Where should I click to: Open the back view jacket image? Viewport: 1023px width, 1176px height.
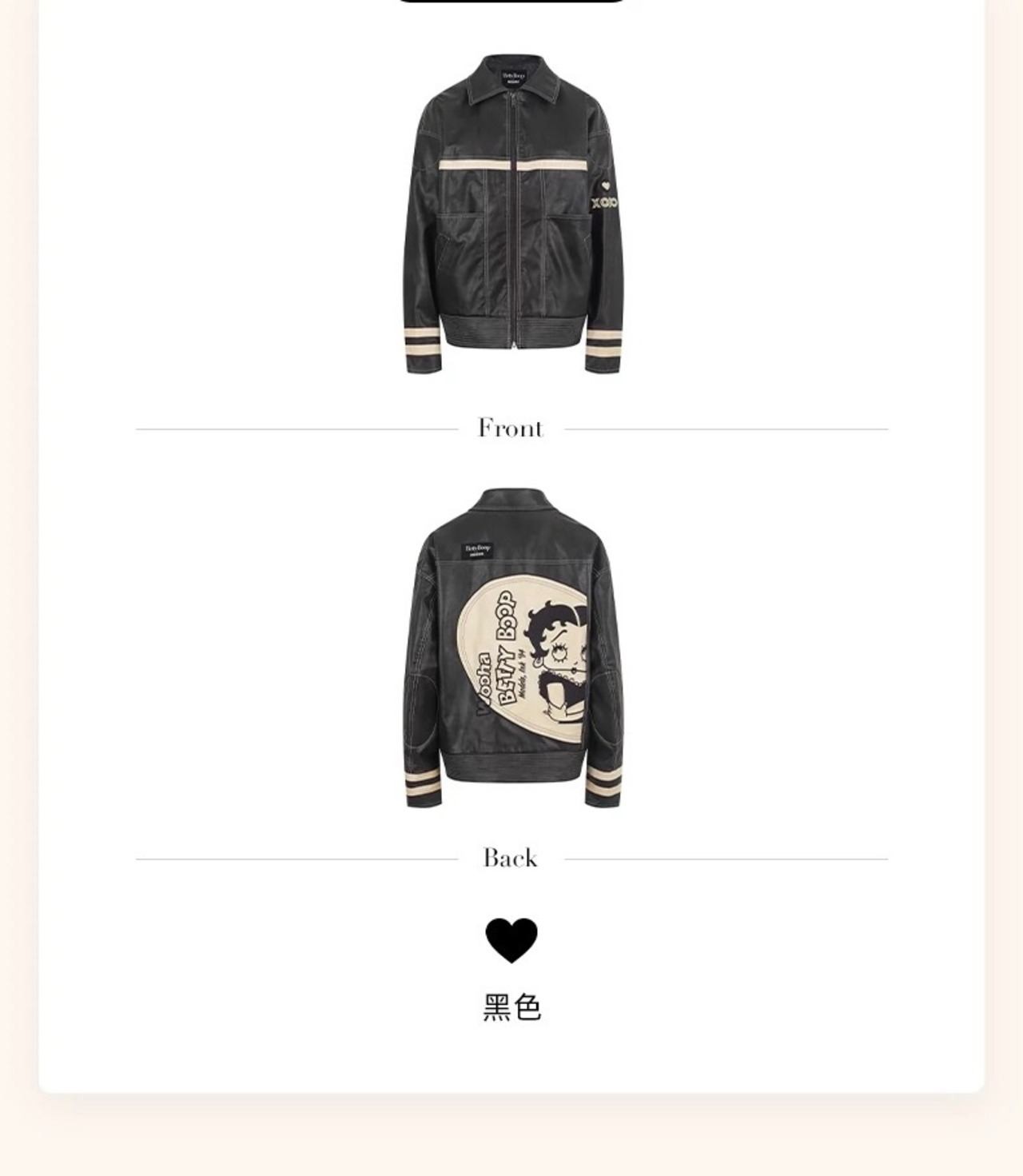[512, 648]
